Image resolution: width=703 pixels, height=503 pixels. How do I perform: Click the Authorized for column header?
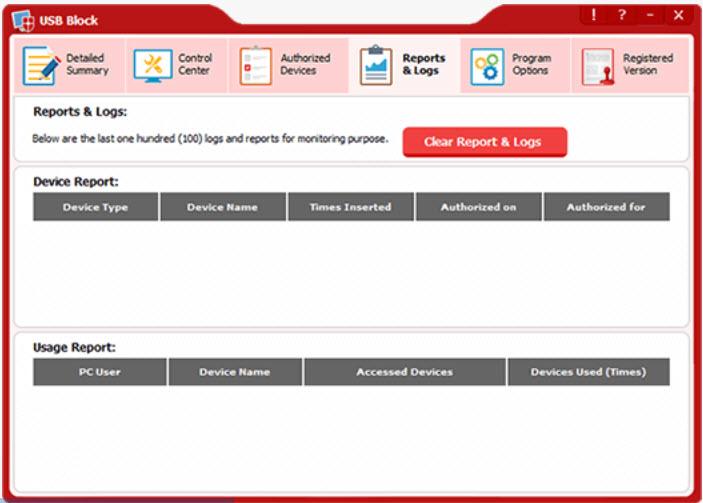tap(607, 207)
